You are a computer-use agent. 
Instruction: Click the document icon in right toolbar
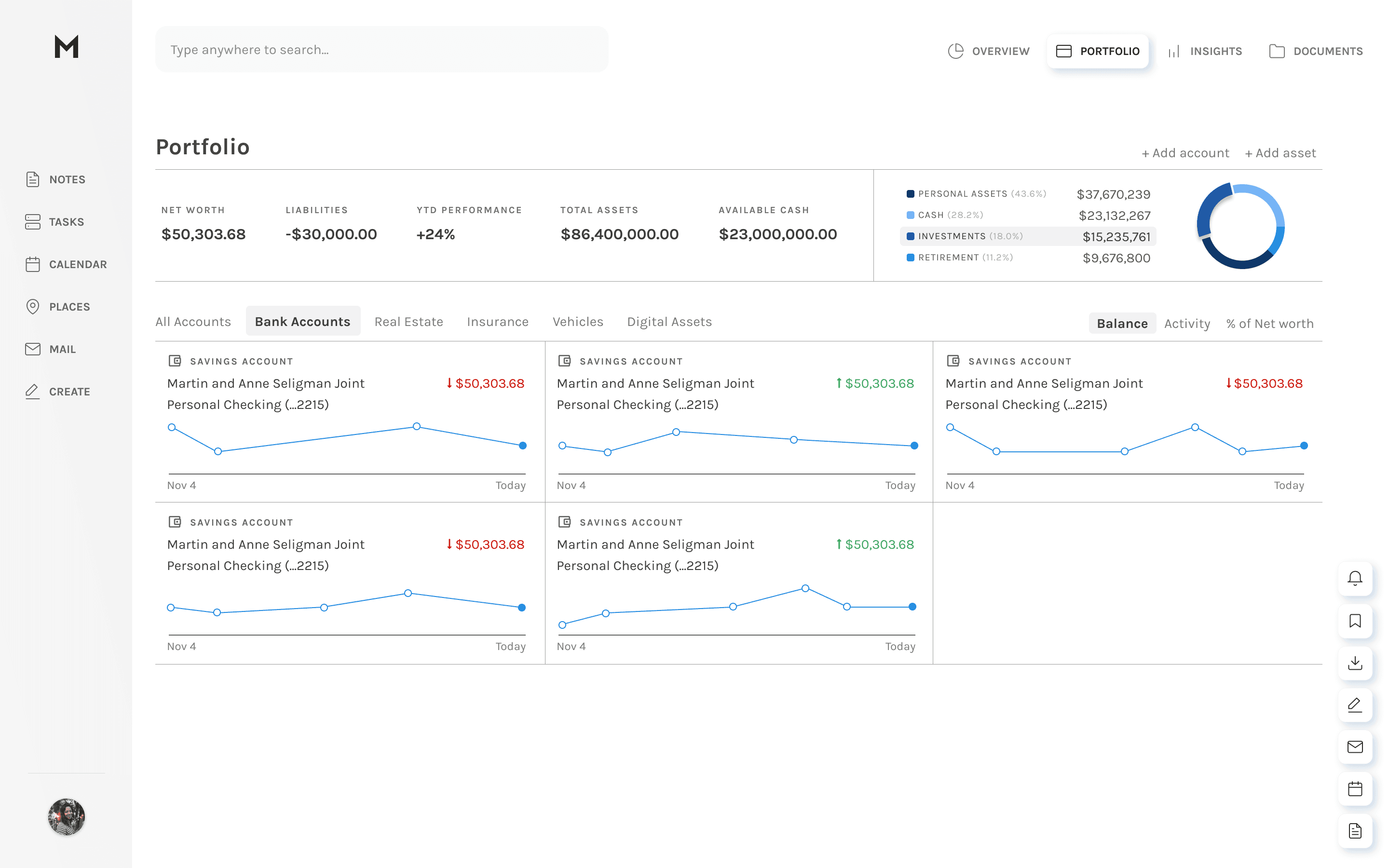[x=1355, y=831]
